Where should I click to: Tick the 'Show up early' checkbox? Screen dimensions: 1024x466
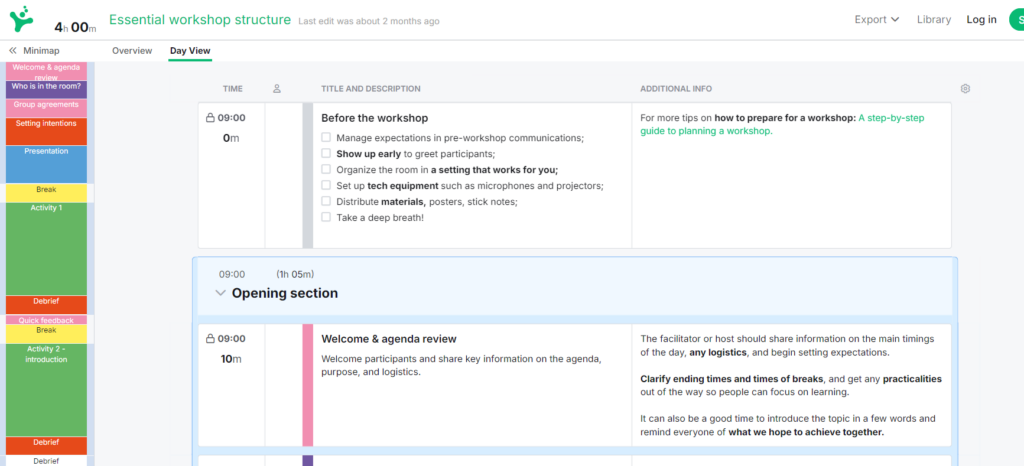tap(326, 154)
